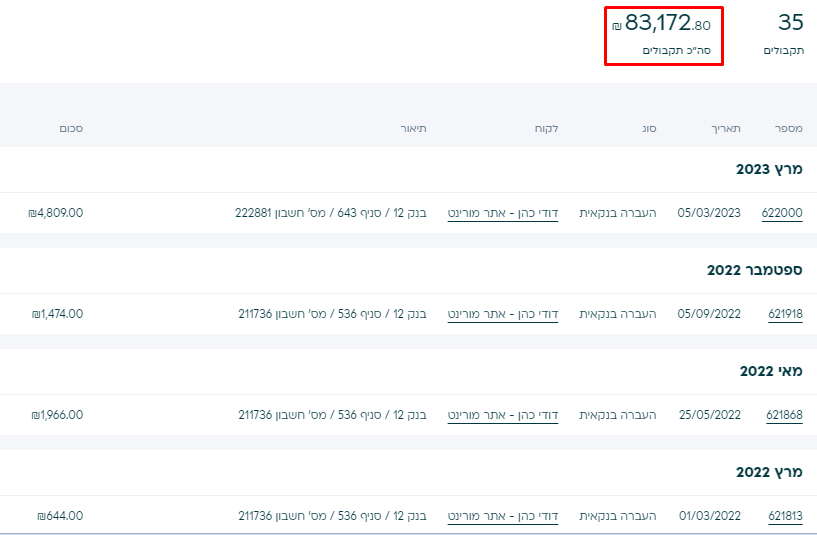817x535 pixels.
Task: Click the לקוח column header
Action: (546, 128)
